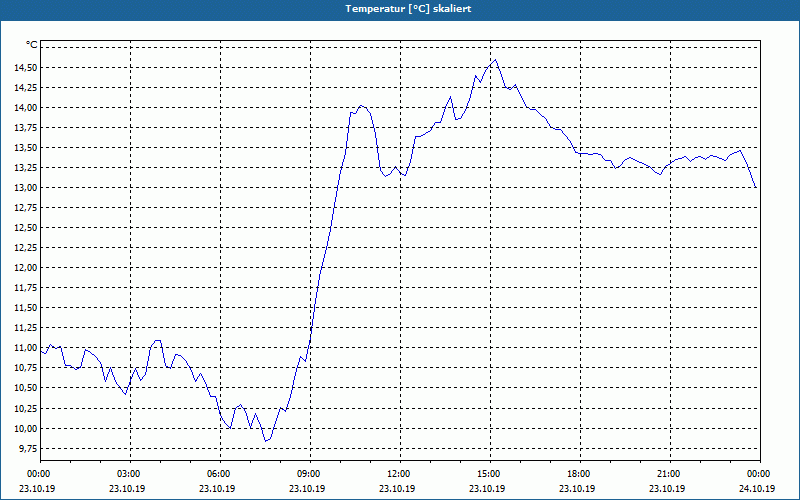Click the 10,75 y-axis label

[24, 368]
